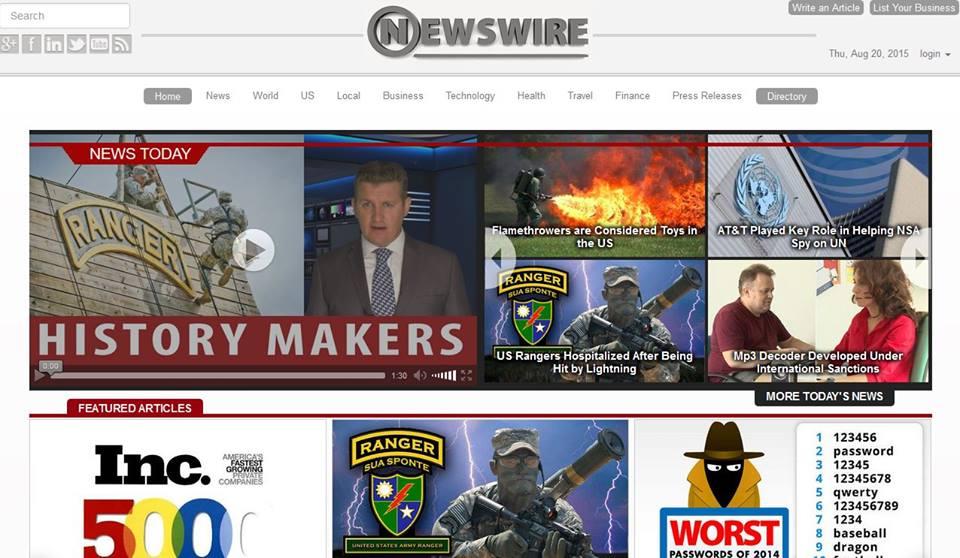Viewport: 960px width, 558px height.
Task: Open the LinkedIn social icon
Action: [54, 43]
